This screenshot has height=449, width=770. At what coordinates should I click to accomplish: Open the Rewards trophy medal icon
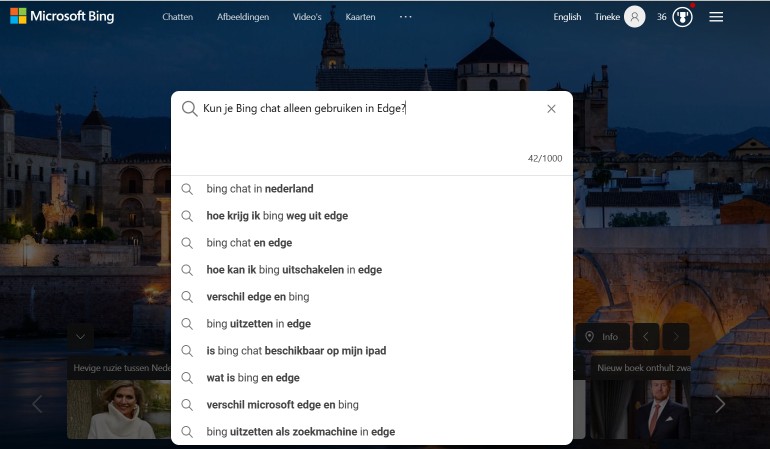coord(682,17)
